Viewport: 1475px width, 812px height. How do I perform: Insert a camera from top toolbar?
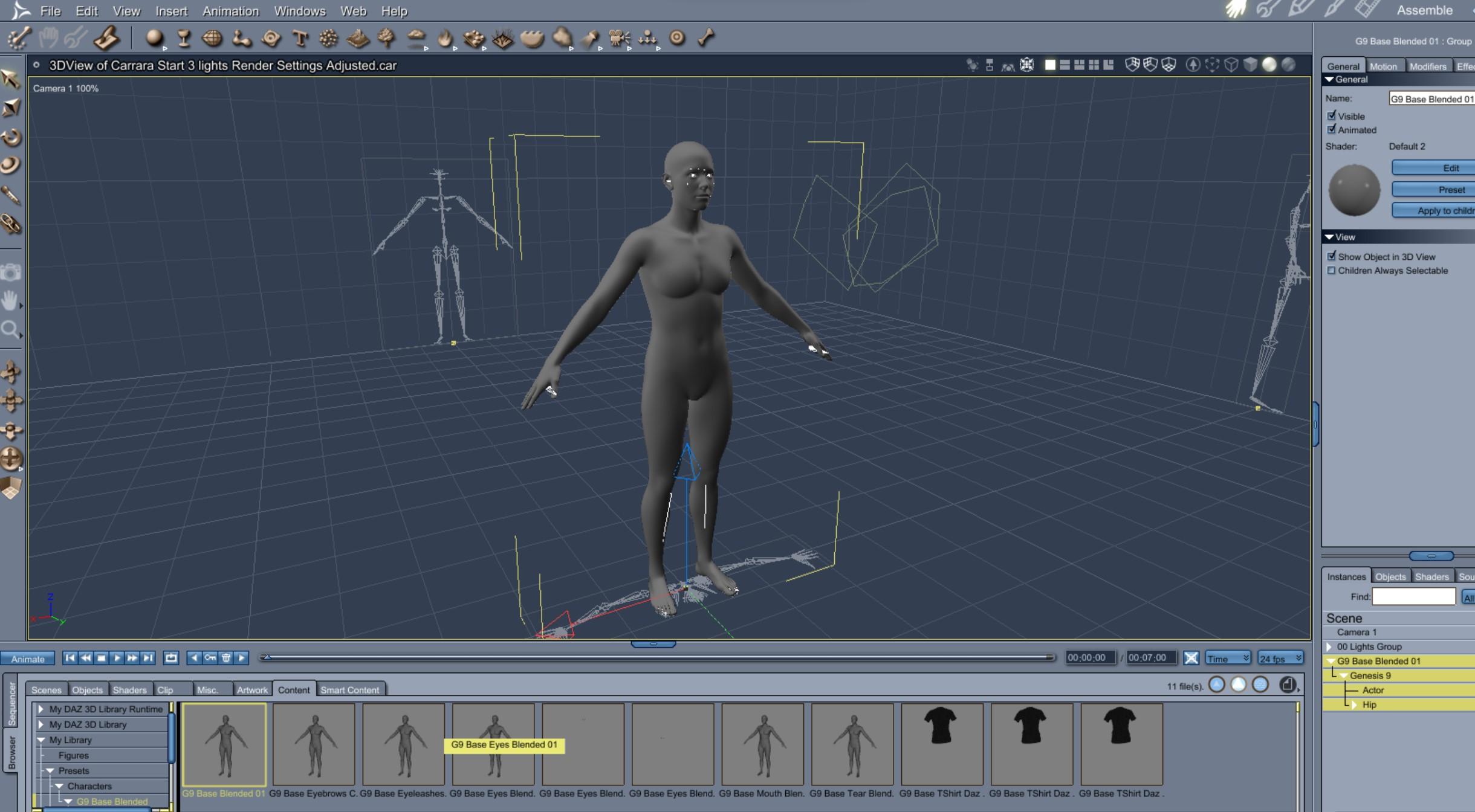coord(618,39)
